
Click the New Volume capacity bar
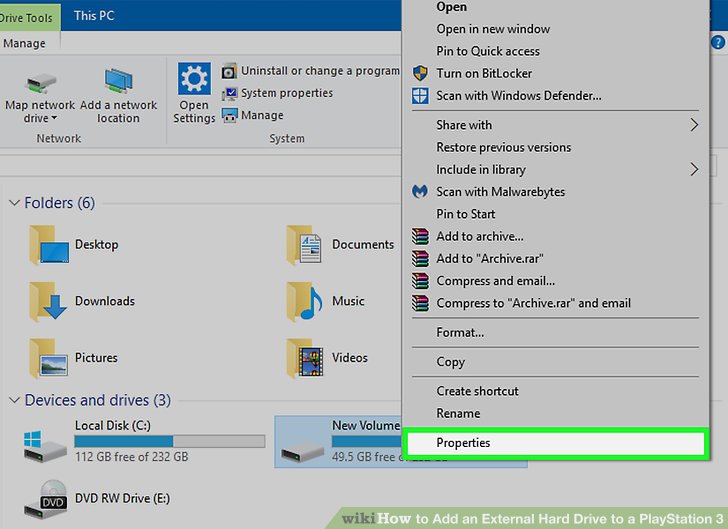(x=366, y=441)
